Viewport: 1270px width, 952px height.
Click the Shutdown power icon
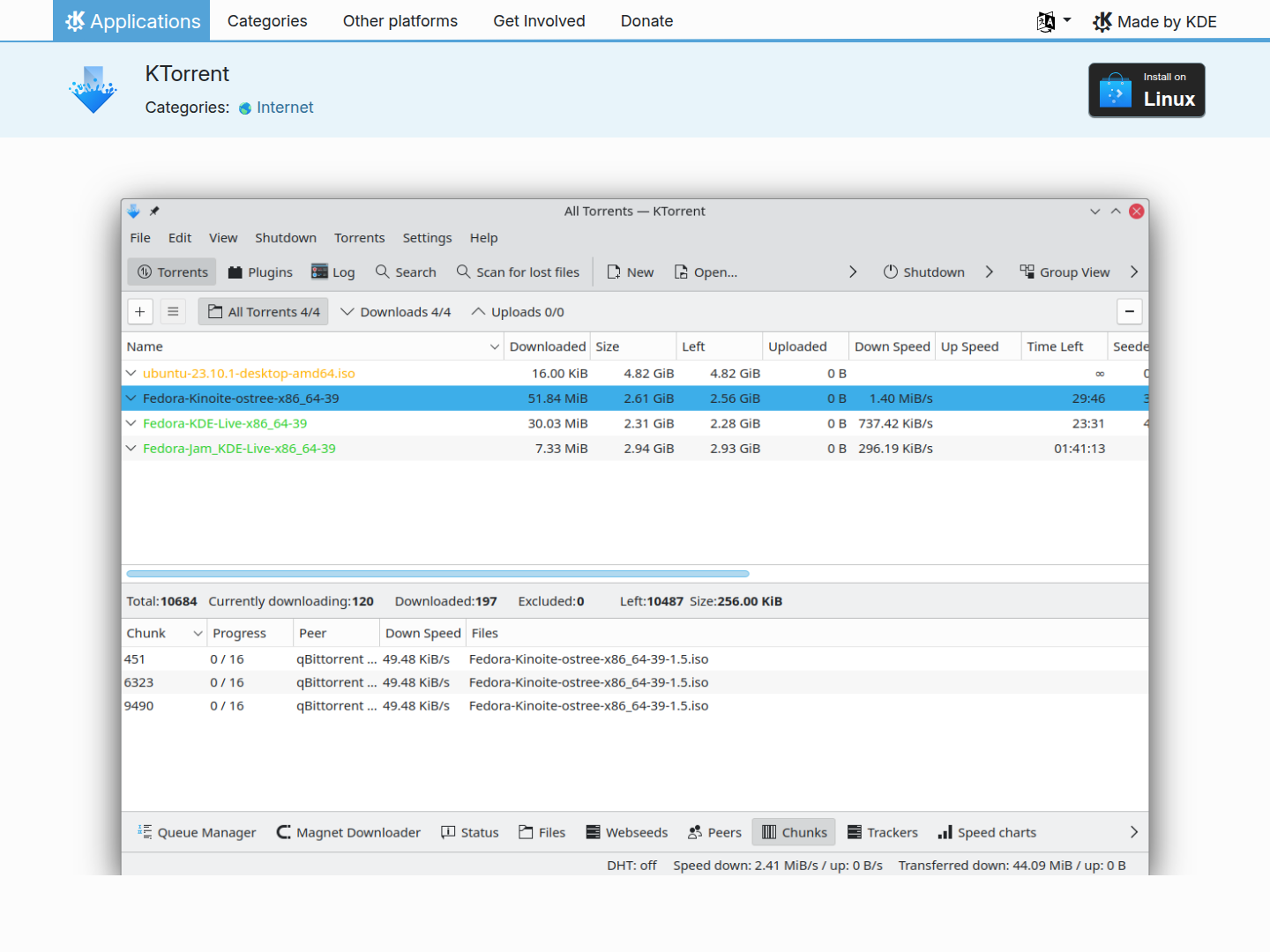pos(891,272)
